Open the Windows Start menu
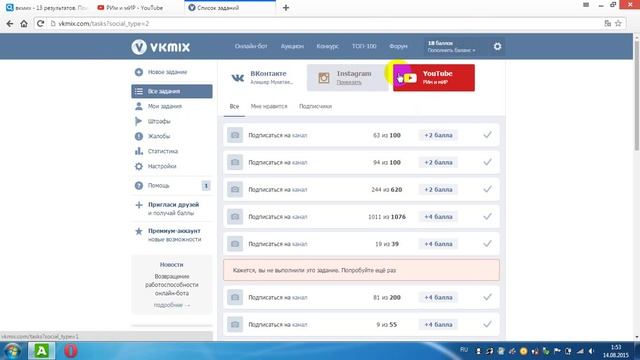The image size is (640, 360). point(12,351)
